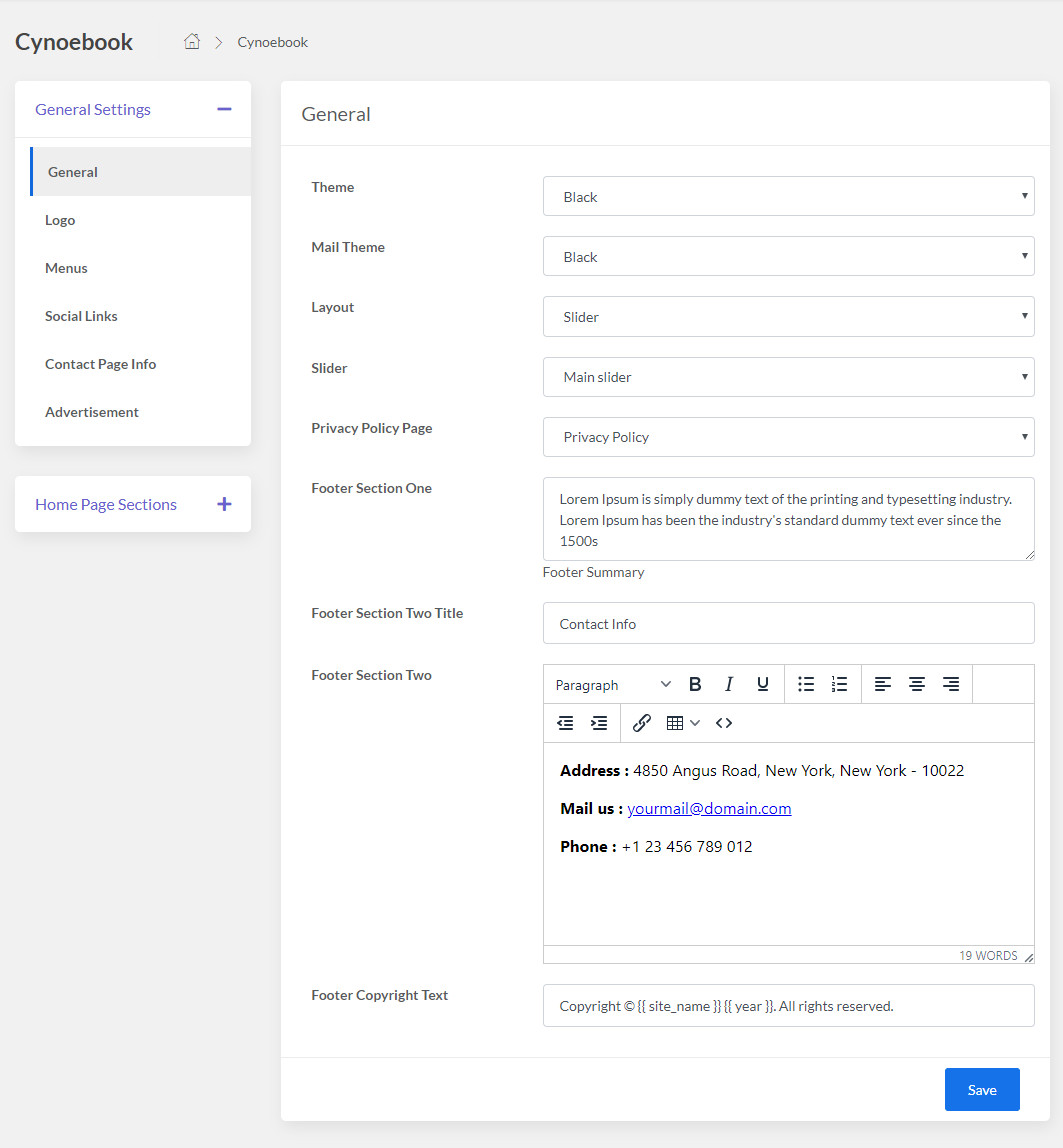Align editor text to center

point(916,684)
